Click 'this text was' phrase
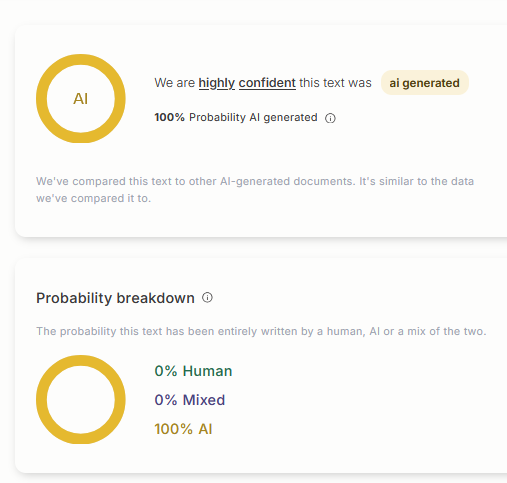The height and width of the screenshot is (483, 507). coord(335,83)
